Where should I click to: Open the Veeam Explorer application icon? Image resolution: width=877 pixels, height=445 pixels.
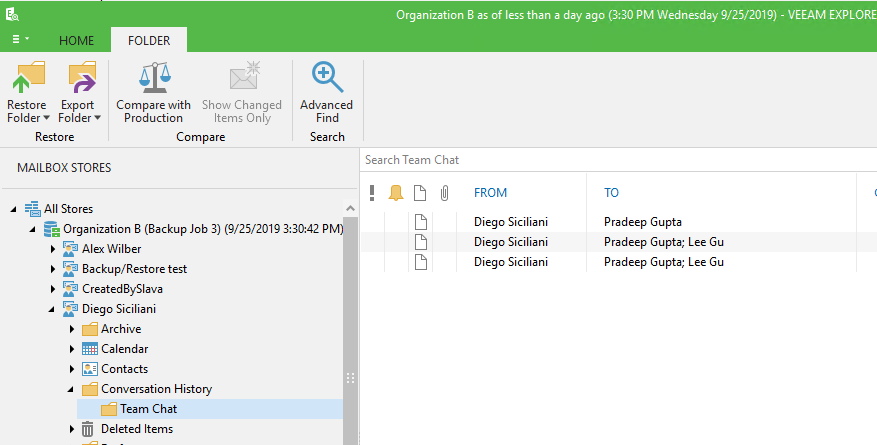[x=12, y=14]
